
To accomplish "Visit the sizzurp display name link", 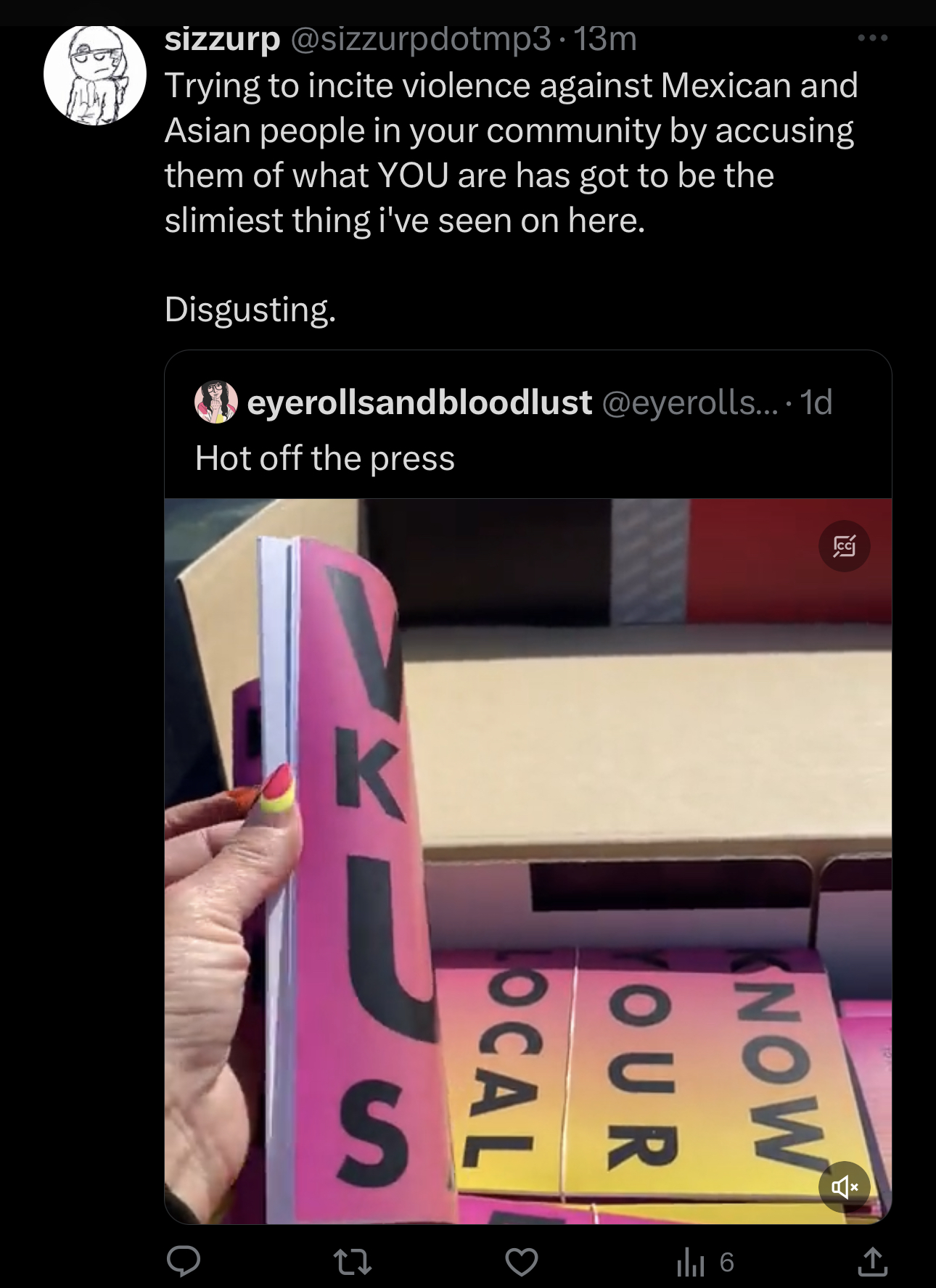I will 222,39.
